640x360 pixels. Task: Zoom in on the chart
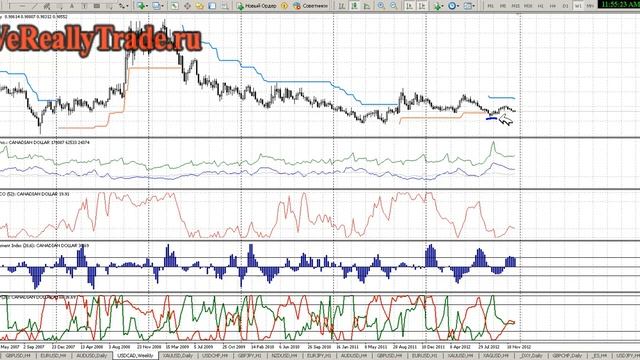pos(381,6)
